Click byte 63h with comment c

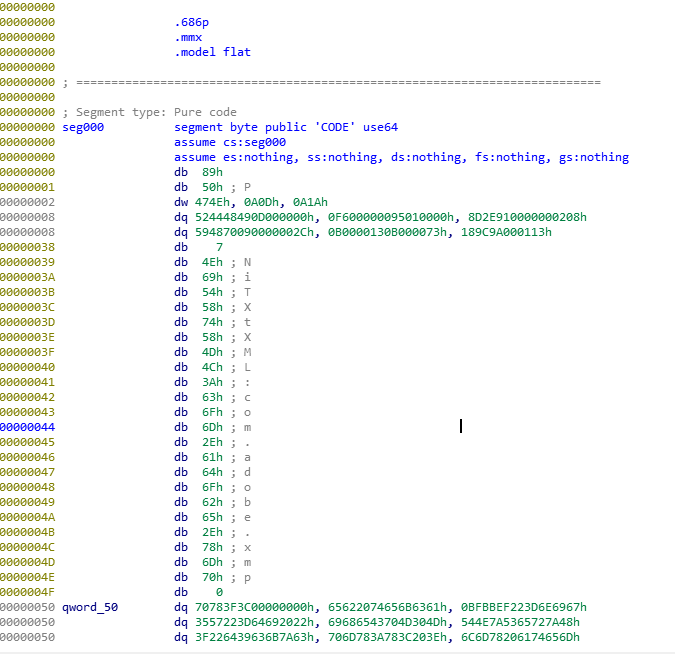click(x=212, y=397)
